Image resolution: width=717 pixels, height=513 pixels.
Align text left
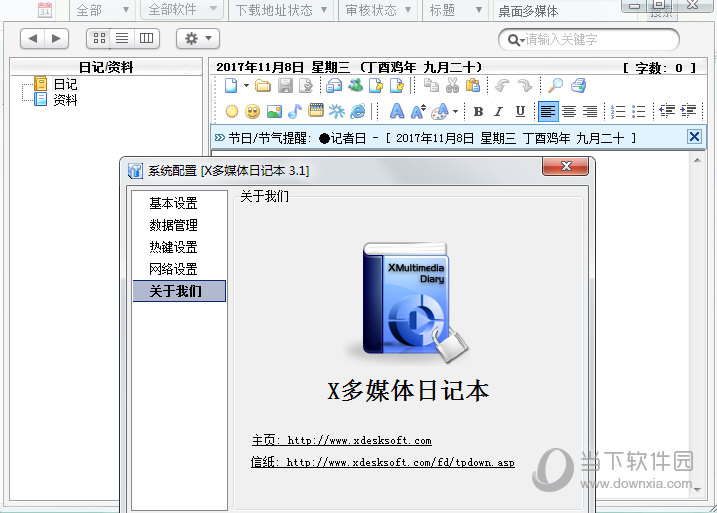[548, 111]
